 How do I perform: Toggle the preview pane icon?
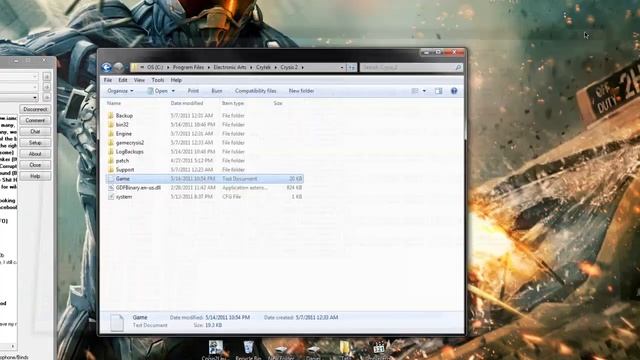point(438,91)
